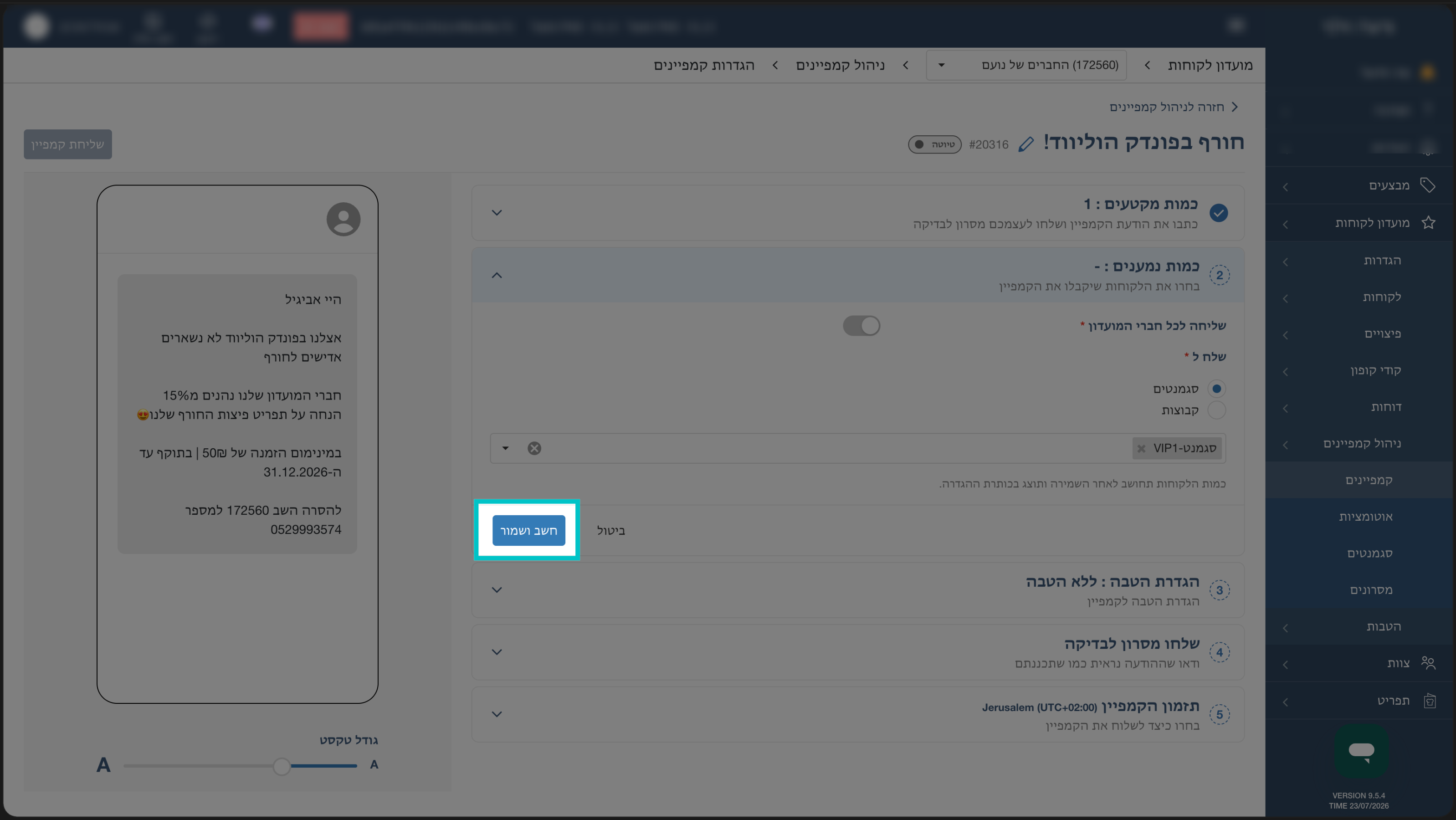Select the קבוצות radio button
The image size is (1456, 820).
pos(1216,410)
